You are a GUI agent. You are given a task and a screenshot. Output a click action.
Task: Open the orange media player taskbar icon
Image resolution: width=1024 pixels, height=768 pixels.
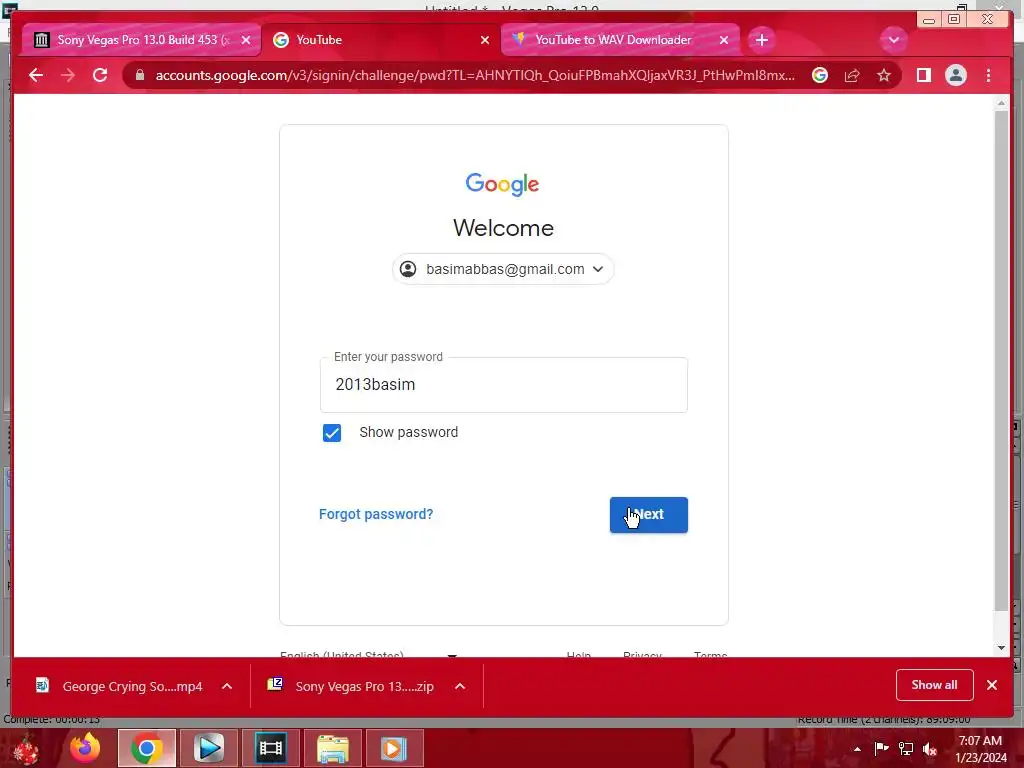point(394,748)
